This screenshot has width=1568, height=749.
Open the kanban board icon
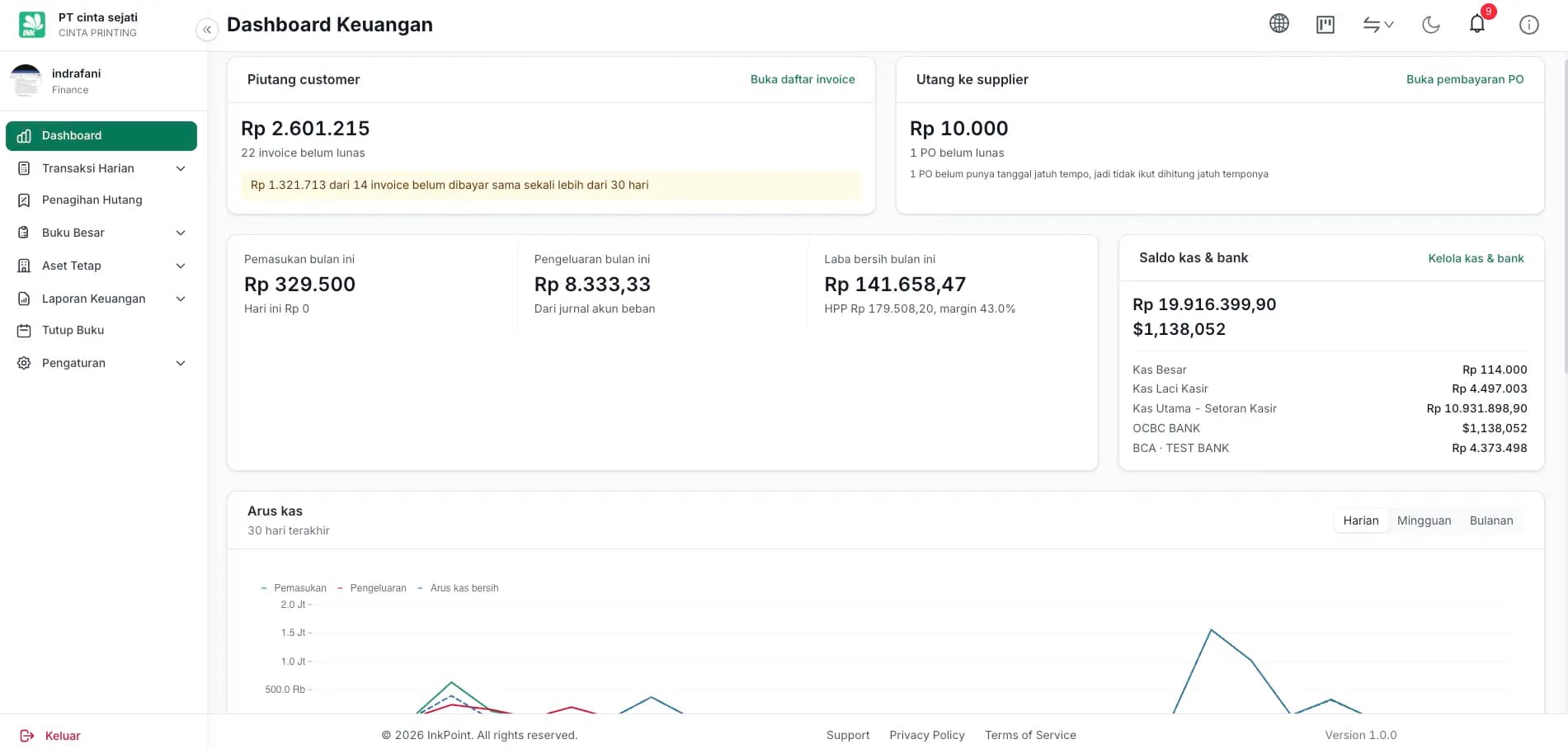pos(1325,25)
